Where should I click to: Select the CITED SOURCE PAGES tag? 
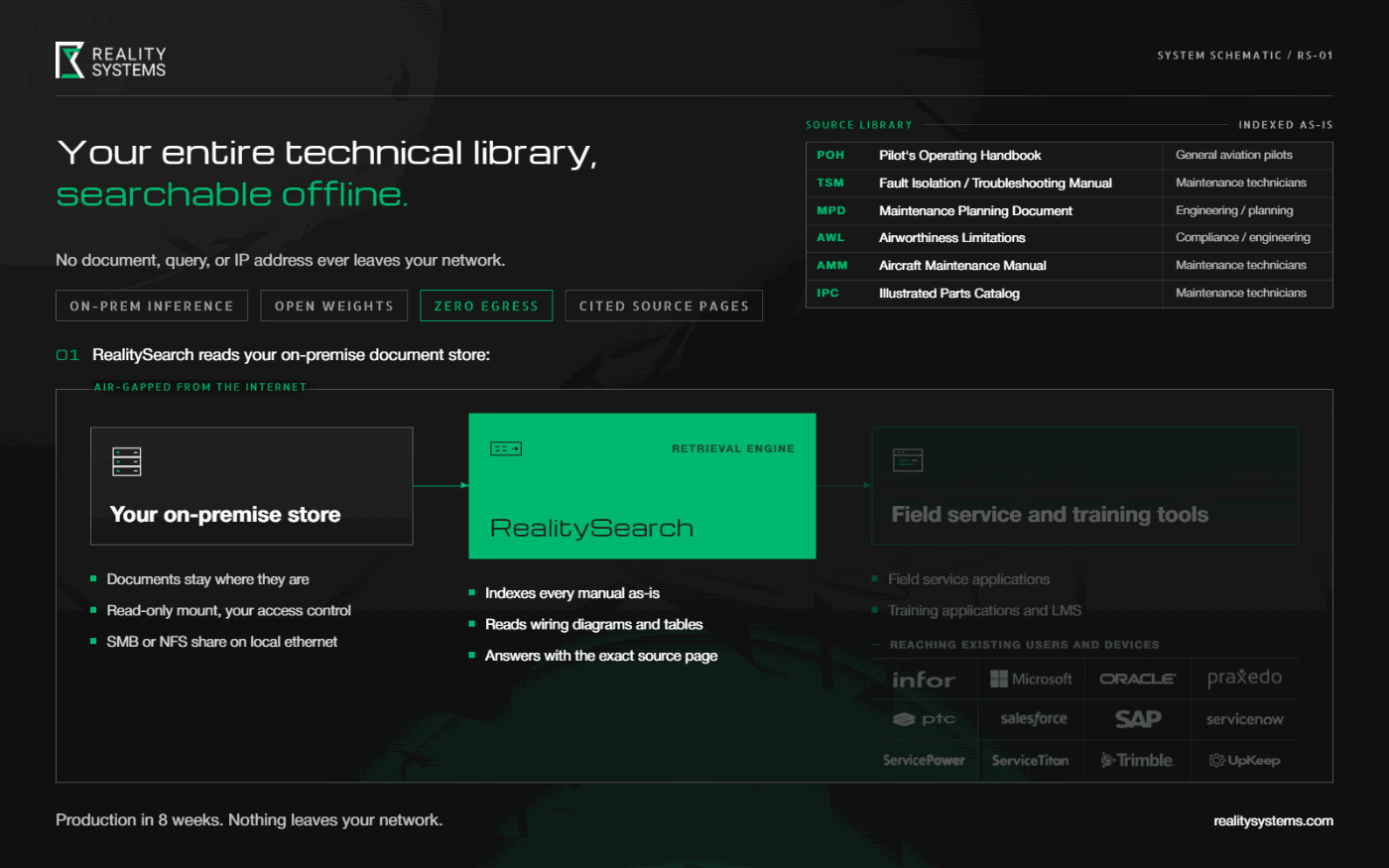tap(664, 306)
